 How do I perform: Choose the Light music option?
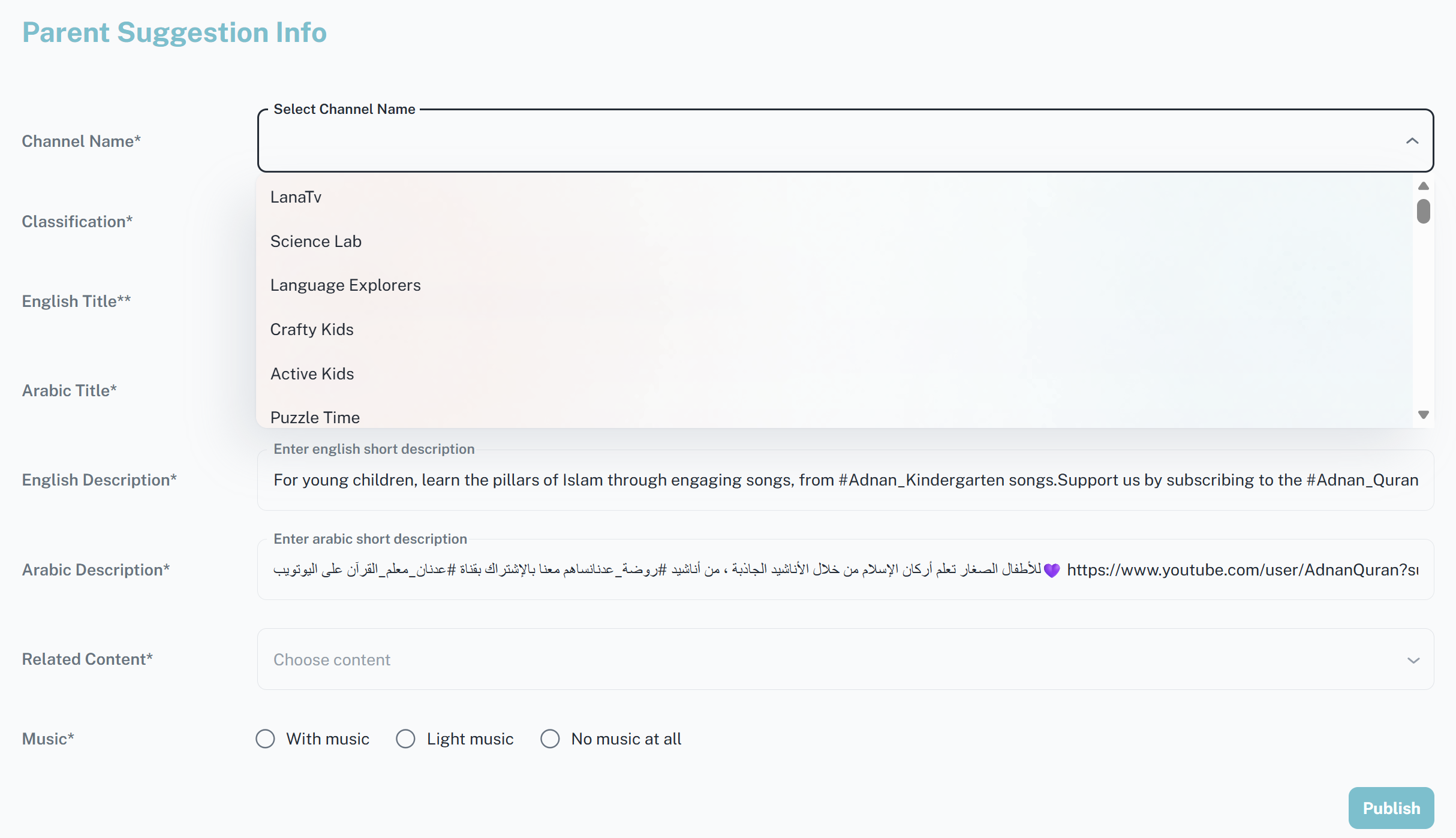[x=405, y=738]
